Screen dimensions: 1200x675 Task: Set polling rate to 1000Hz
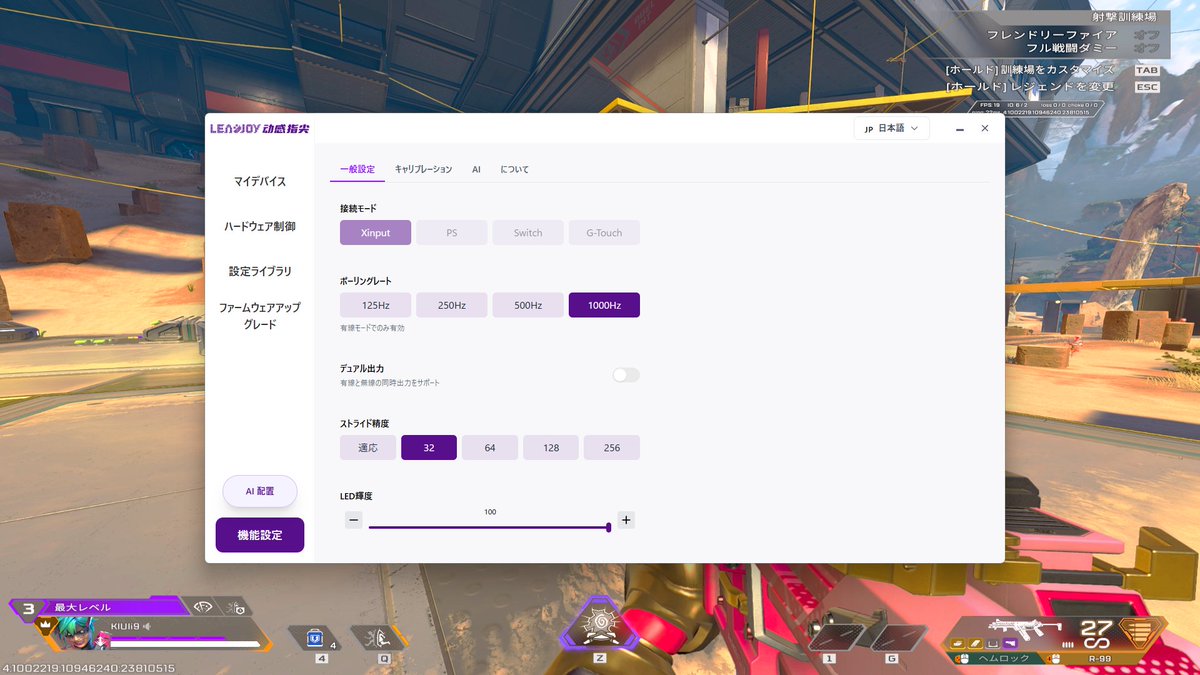604,305
